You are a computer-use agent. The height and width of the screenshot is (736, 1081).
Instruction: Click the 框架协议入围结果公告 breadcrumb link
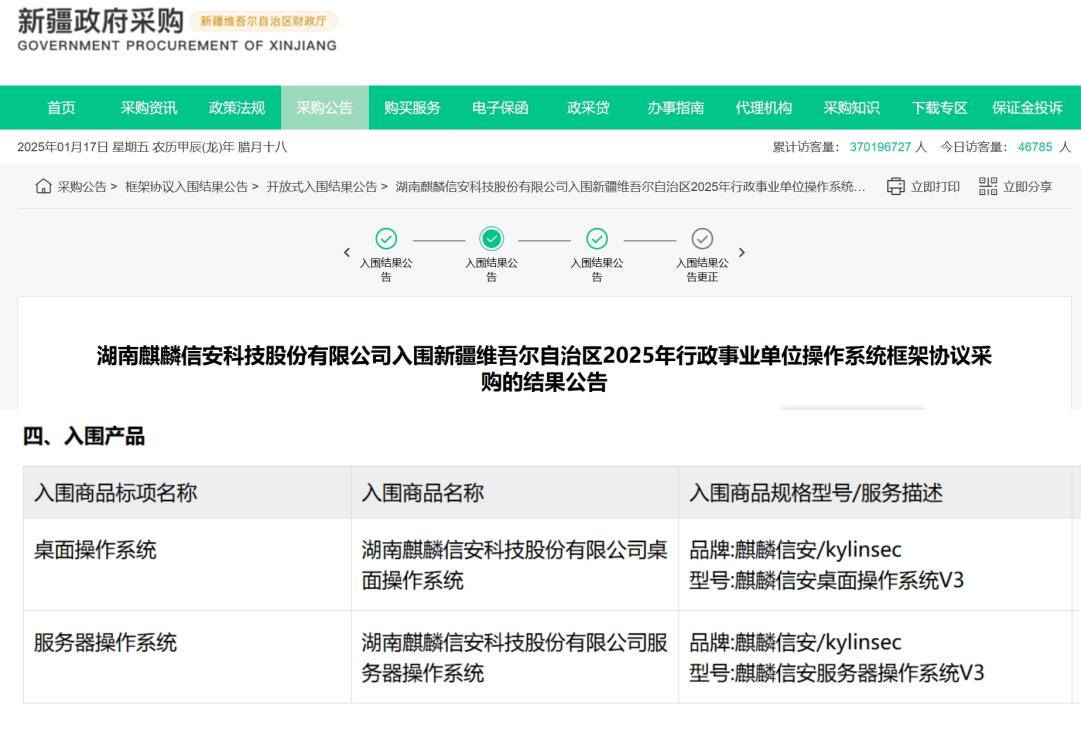tap(186, 187)
